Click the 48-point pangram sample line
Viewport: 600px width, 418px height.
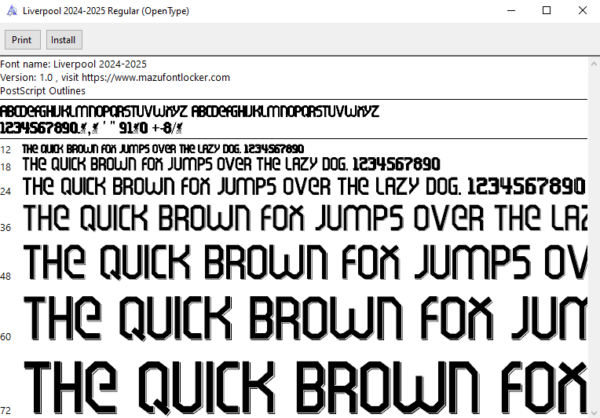[x=305, y=262]
